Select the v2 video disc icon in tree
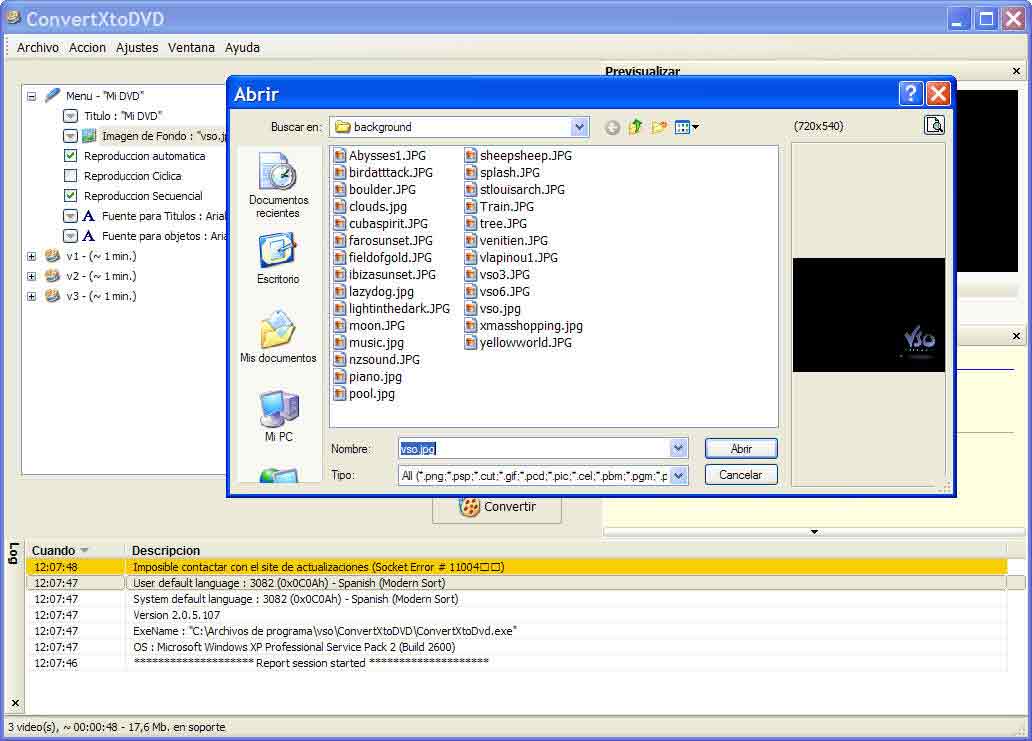Viewport: 1032px width, 741px height. pos(52,276)
